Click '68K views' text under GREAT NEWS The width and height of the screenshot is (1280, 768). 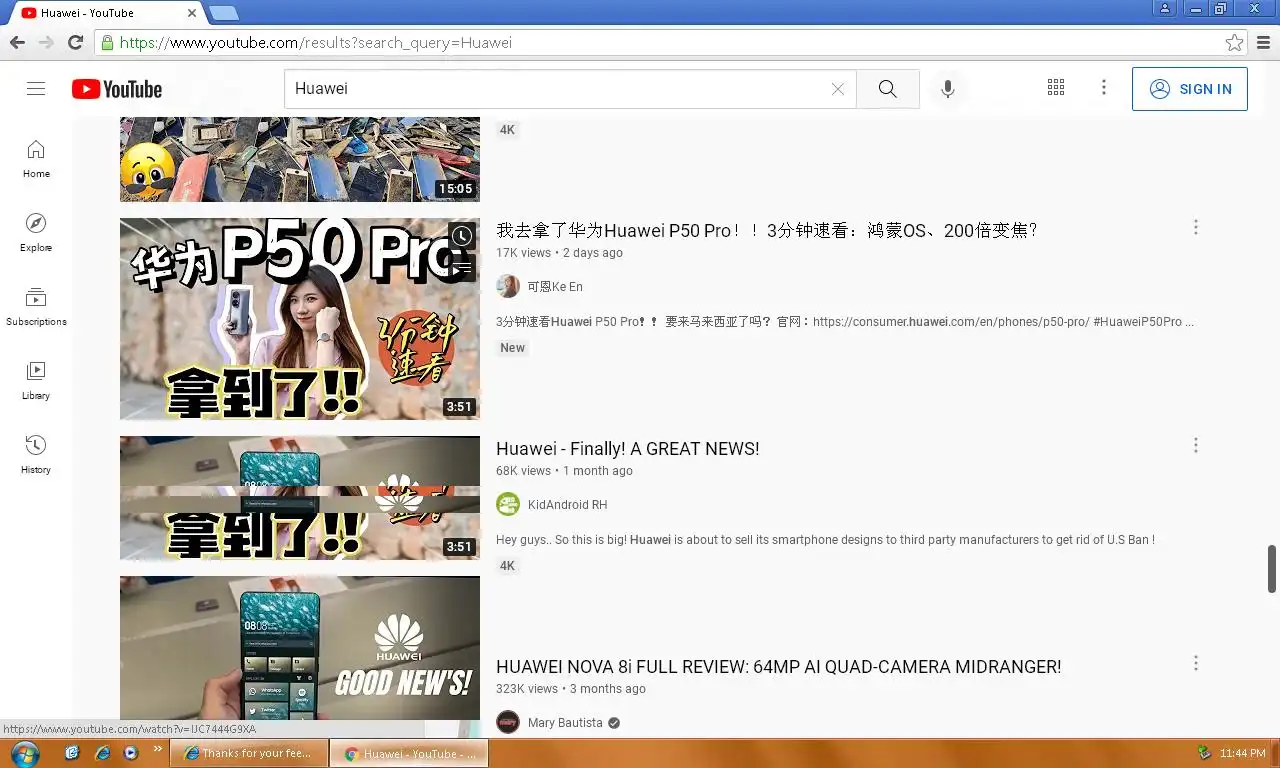pyautogui.click(x=523, y=471)
